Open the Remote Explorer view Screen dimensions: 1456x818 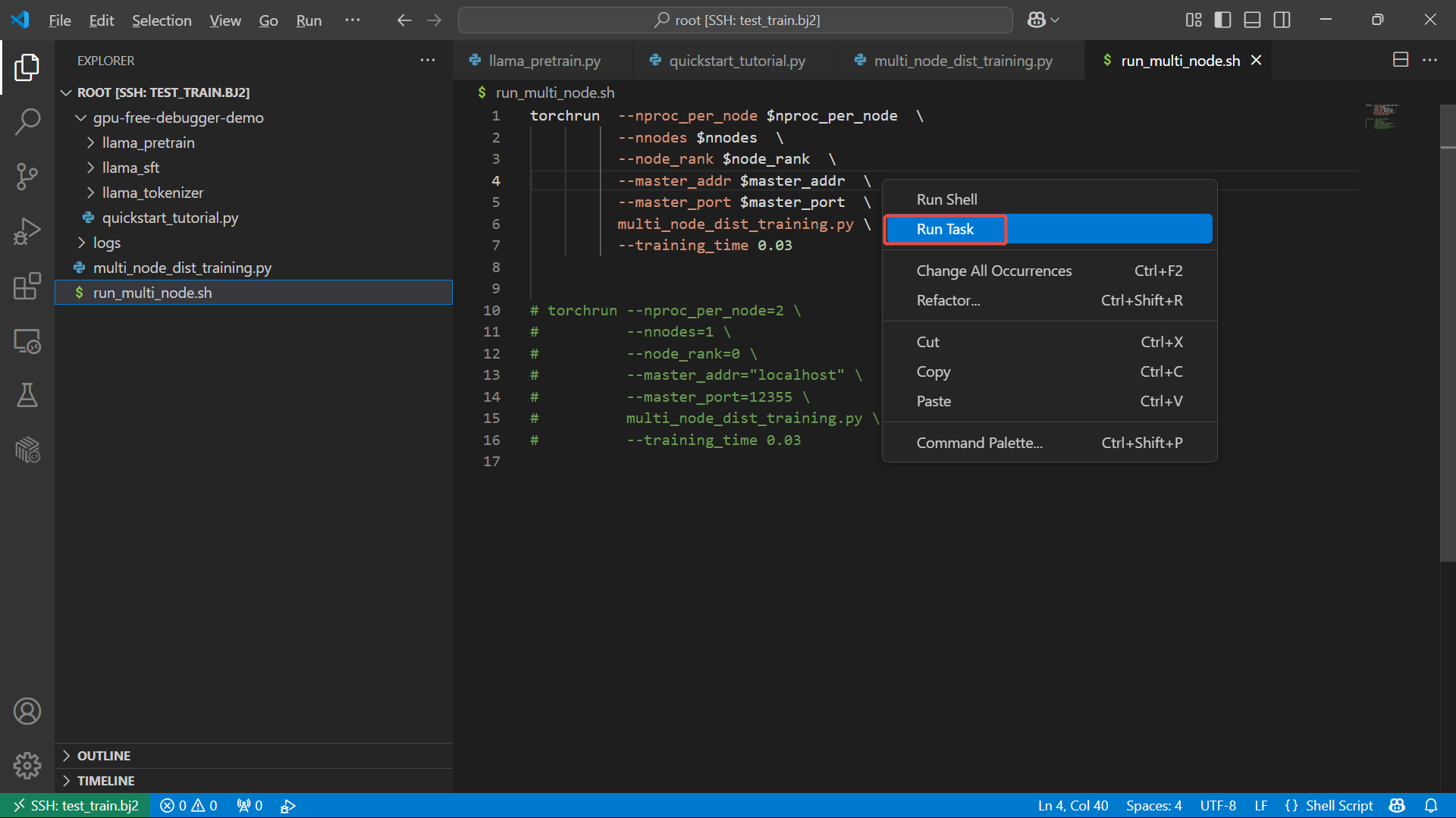[x=27, y=341]
